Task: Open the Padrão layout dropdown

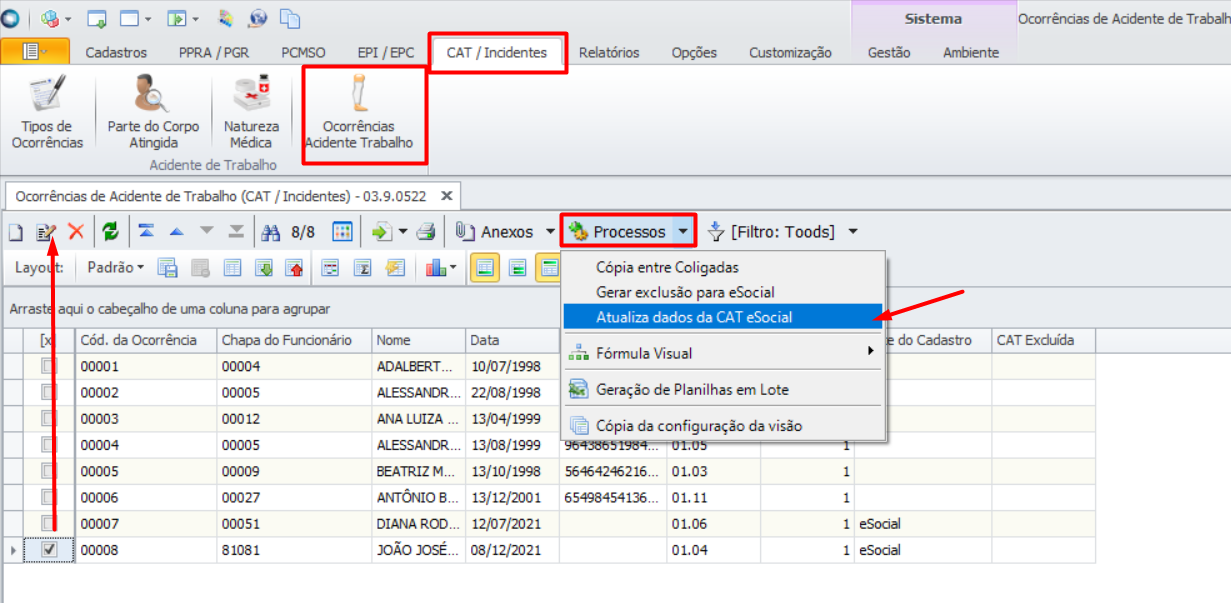Action: (115, 268)
